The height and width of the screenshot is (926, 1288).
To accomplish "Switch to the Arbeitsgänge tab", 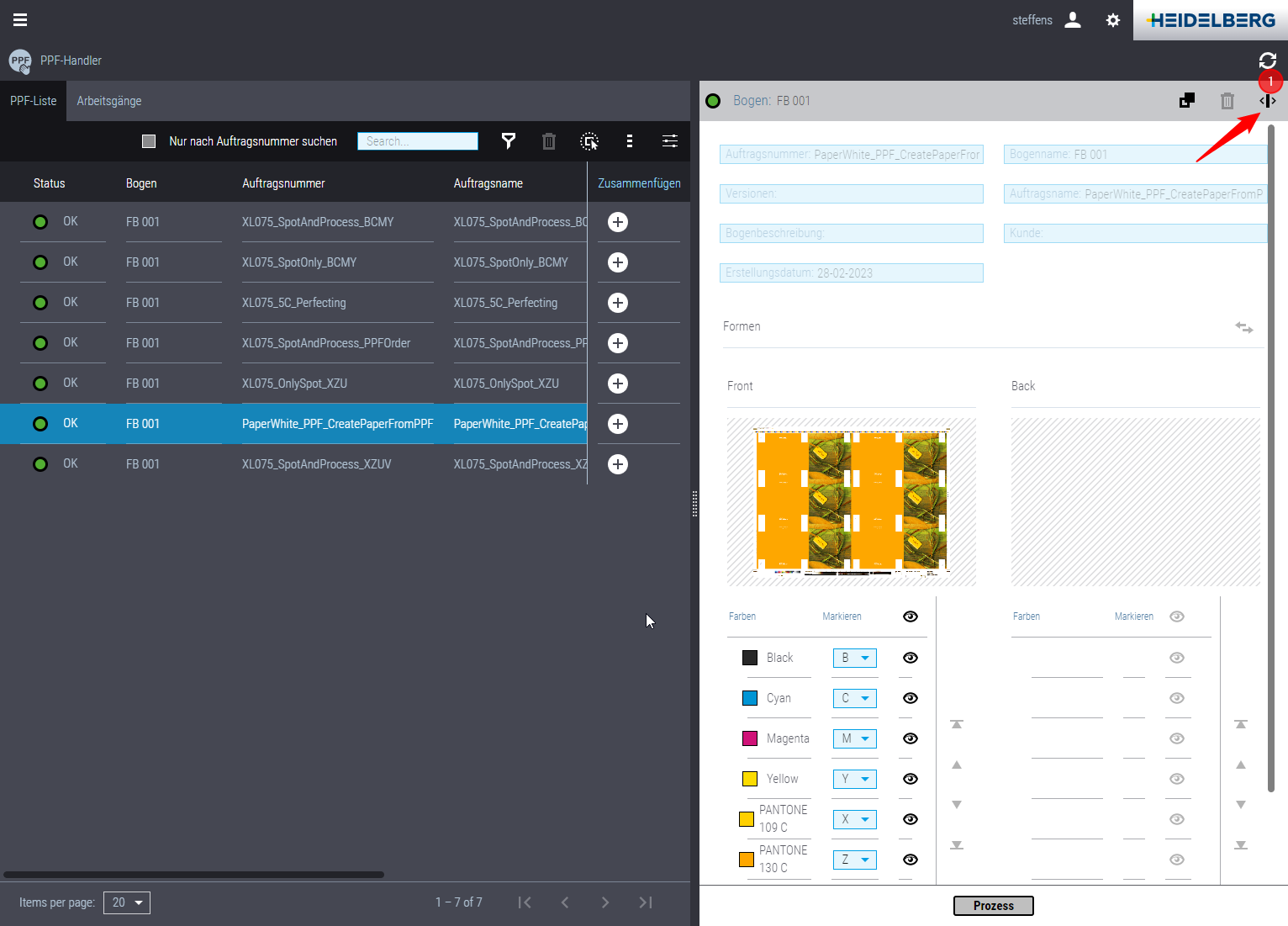I will (x=108, y=100).
